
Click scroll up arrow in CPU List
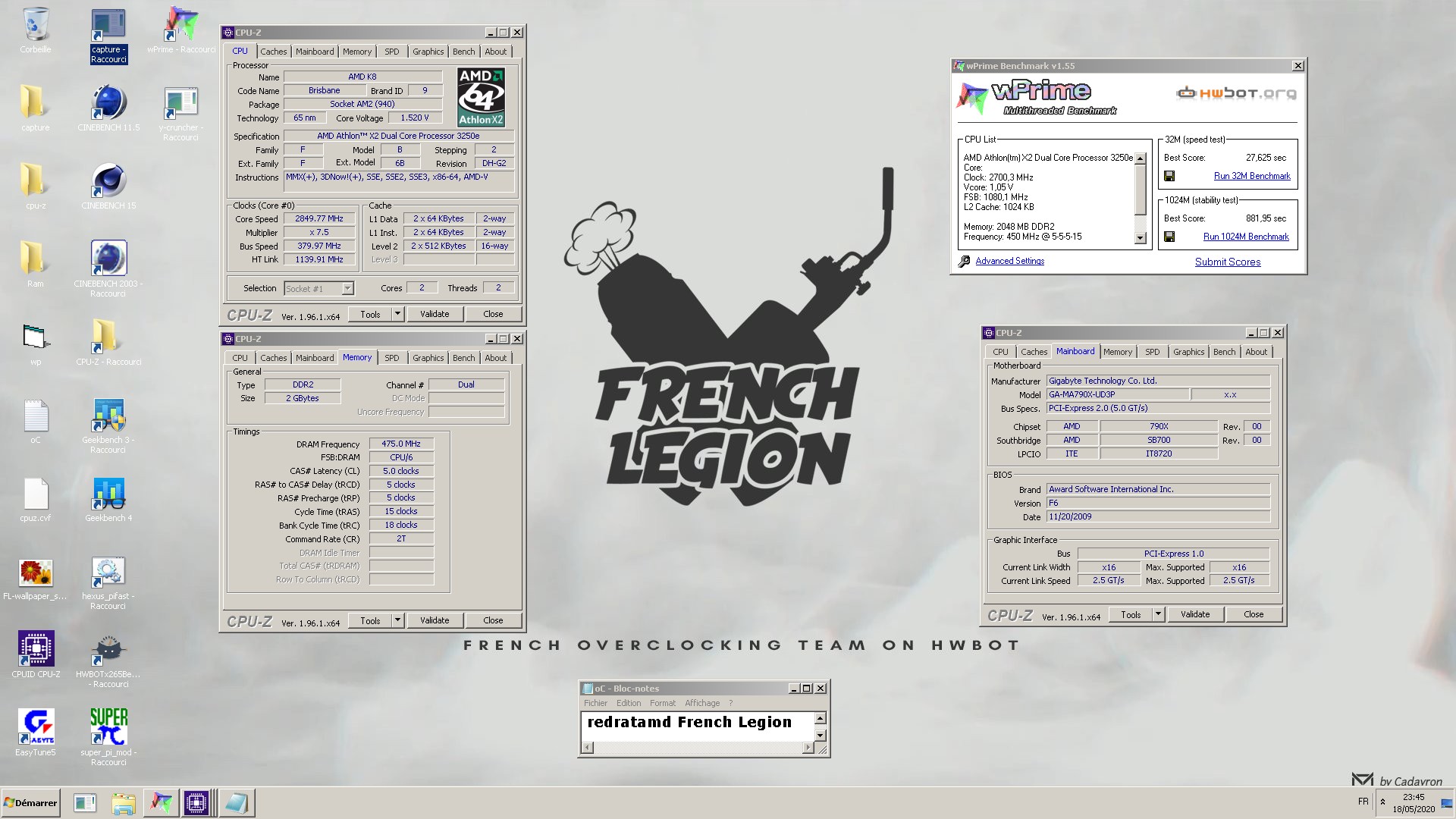1140,158
